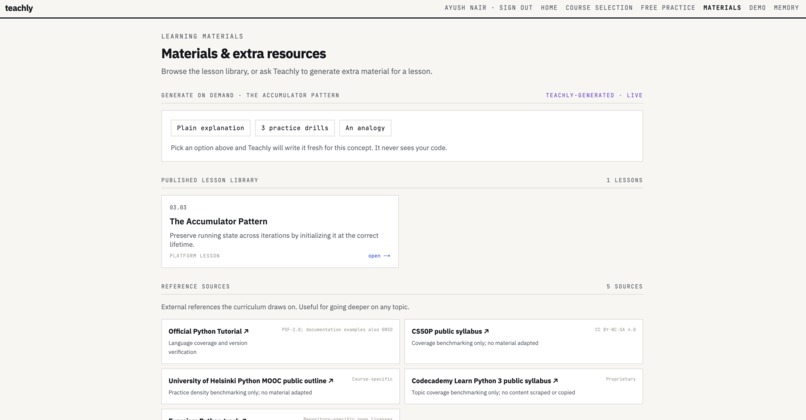Click external-link arrow beside Helsinki MOOC outline
This screenshot has width=806, height=420.
point(331,381)
